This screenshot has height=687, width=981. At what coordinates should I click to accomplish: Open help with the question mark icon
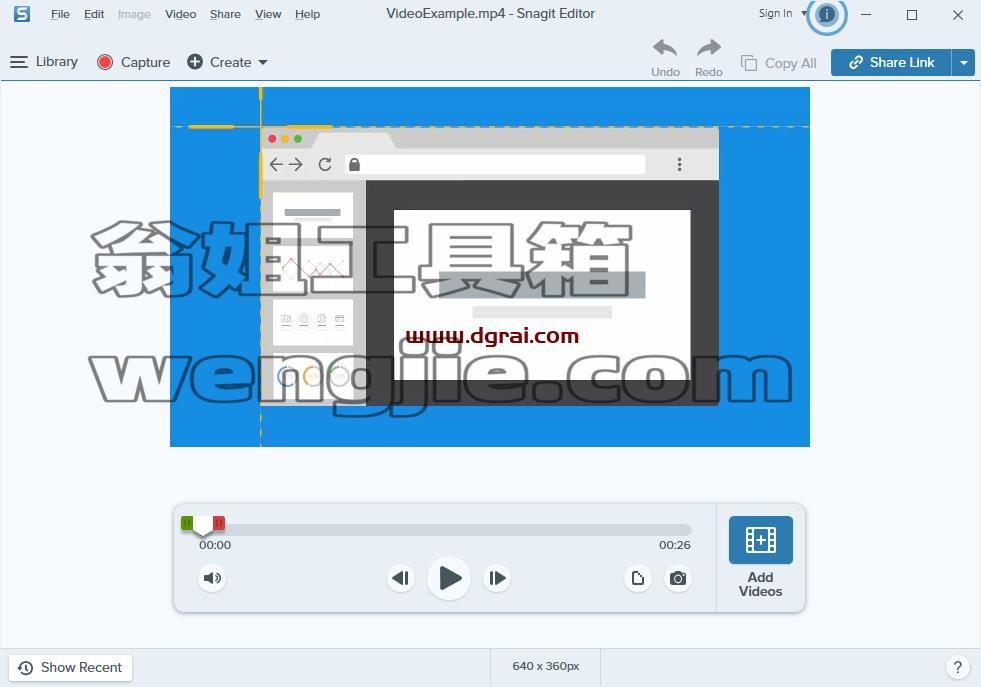click(957, 668)
